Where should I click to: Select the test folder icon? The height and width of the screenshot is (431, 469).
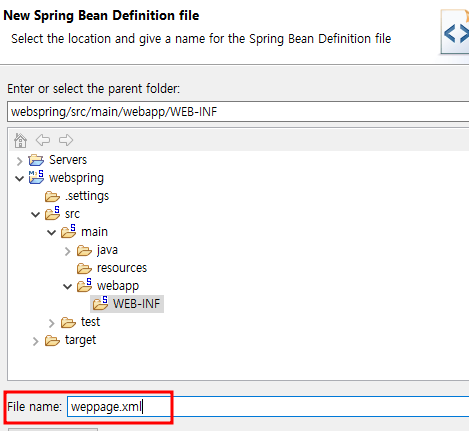[x=68, y=322]
